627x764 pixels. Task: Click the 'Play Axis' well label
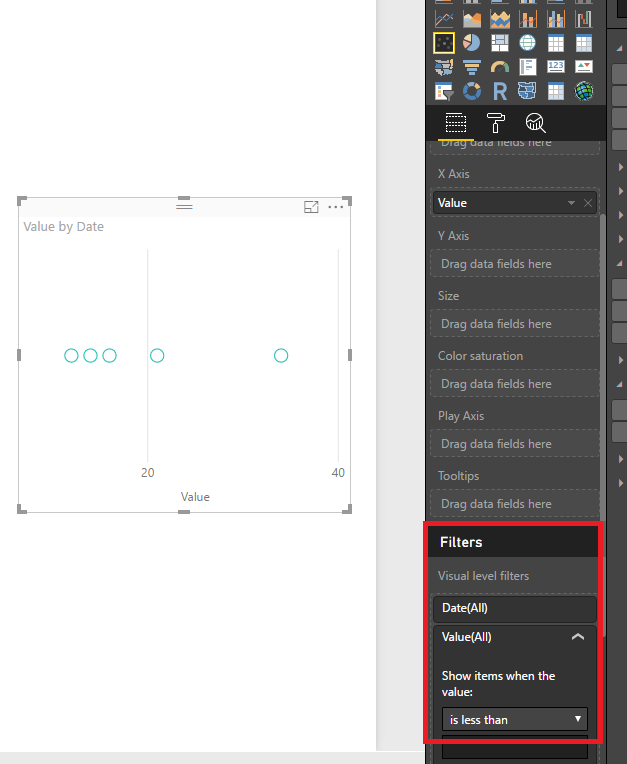point(461,416)
